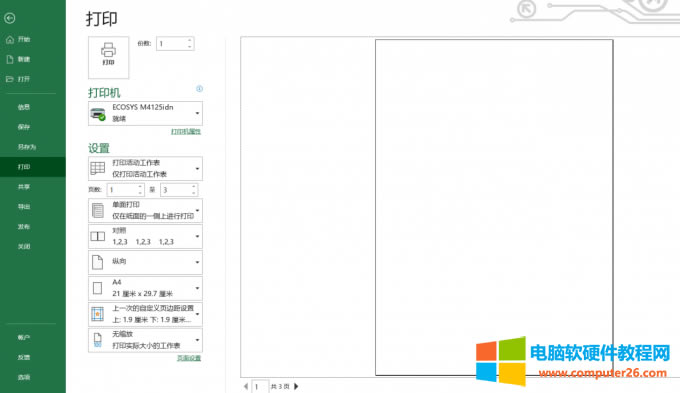Image resolution: width=680 pixels, height=393 pixels.
Task: Open the 单面打印 single-sided dropdown
Action: coord(145,210)
